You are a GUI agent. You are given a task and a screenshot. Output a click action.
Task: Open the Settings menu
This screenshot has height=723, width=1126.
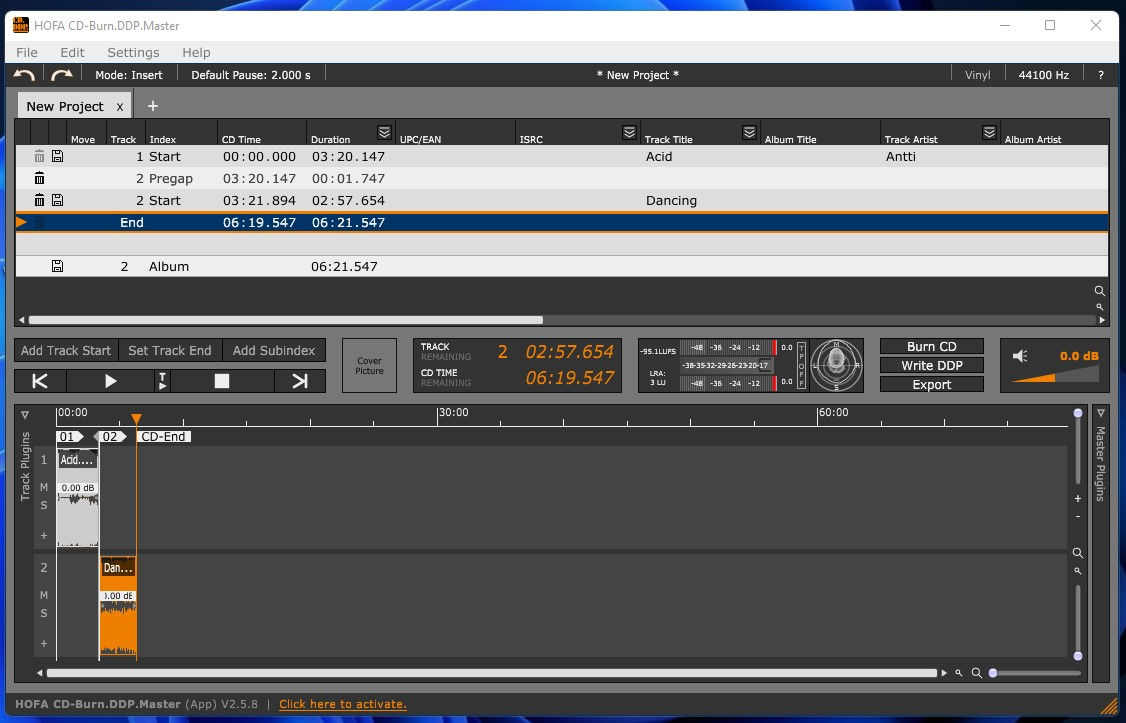[x=133, y=52]
